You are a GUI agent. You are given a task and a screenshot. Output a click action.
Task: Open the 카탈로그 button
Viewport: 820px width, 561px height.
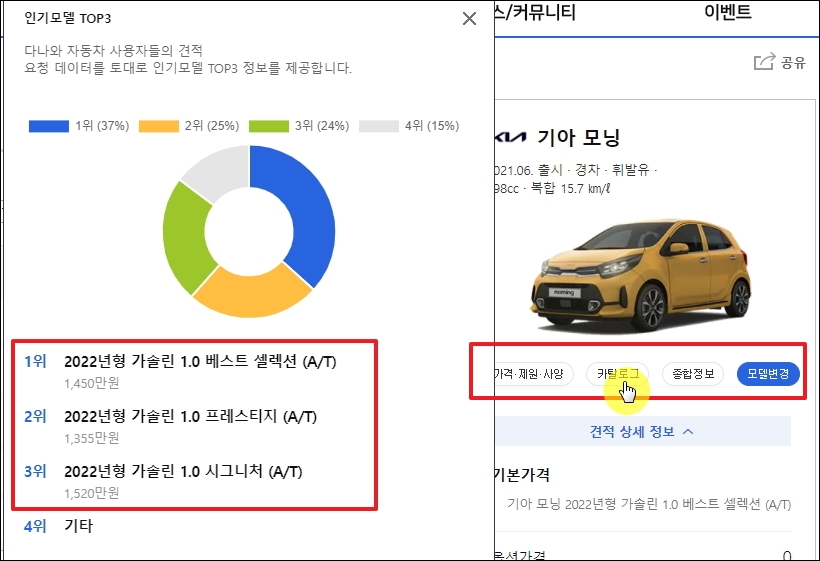[x=618, y=374]
